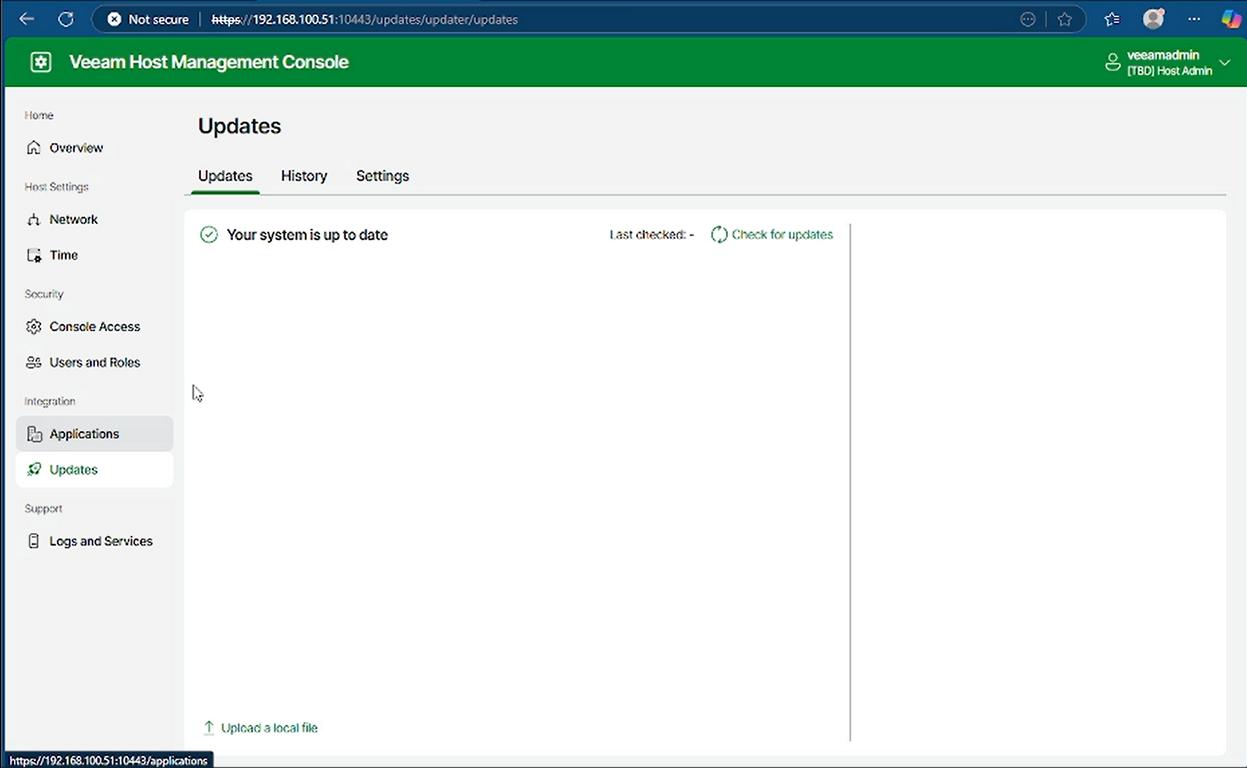1247x768 pixels.
Task: Open the browser settings ellipsis menu
Action: [1194, 19]
